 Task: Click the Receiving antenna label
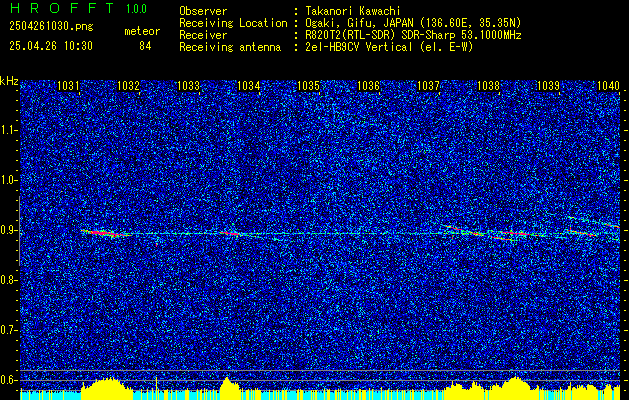(230, 47)
